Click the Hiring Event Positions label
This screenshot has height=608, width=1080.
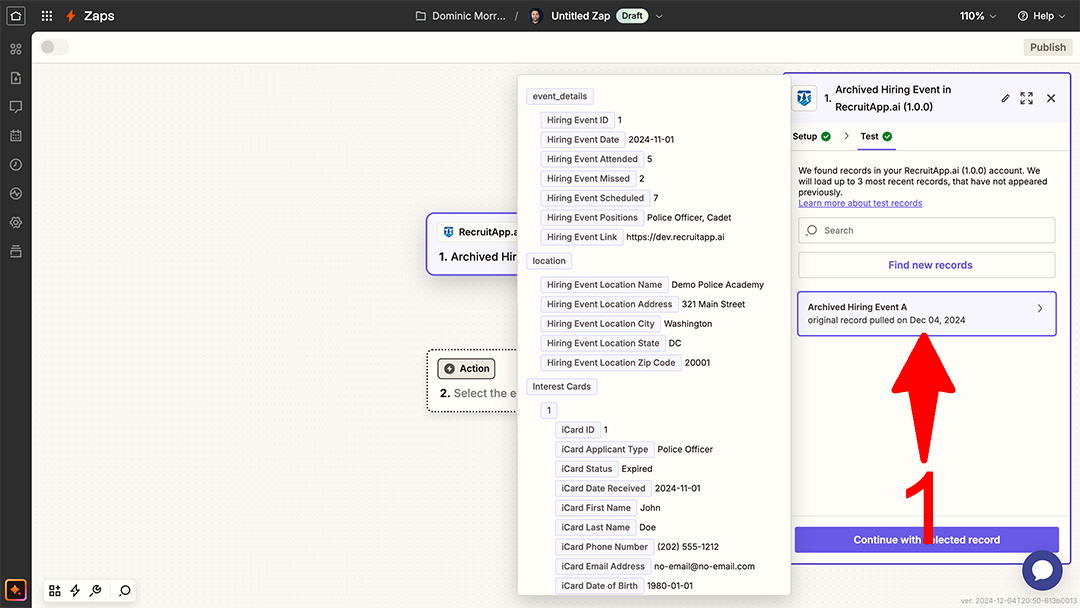coord(592,218)
